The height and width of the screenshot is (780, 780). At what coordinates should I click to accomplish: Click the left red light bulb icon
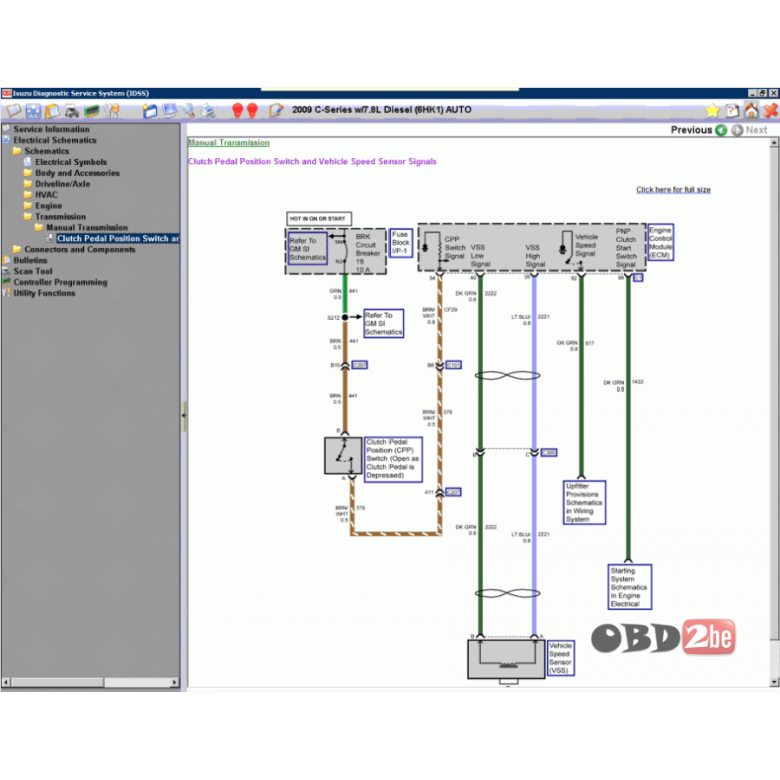click(237, 110)
